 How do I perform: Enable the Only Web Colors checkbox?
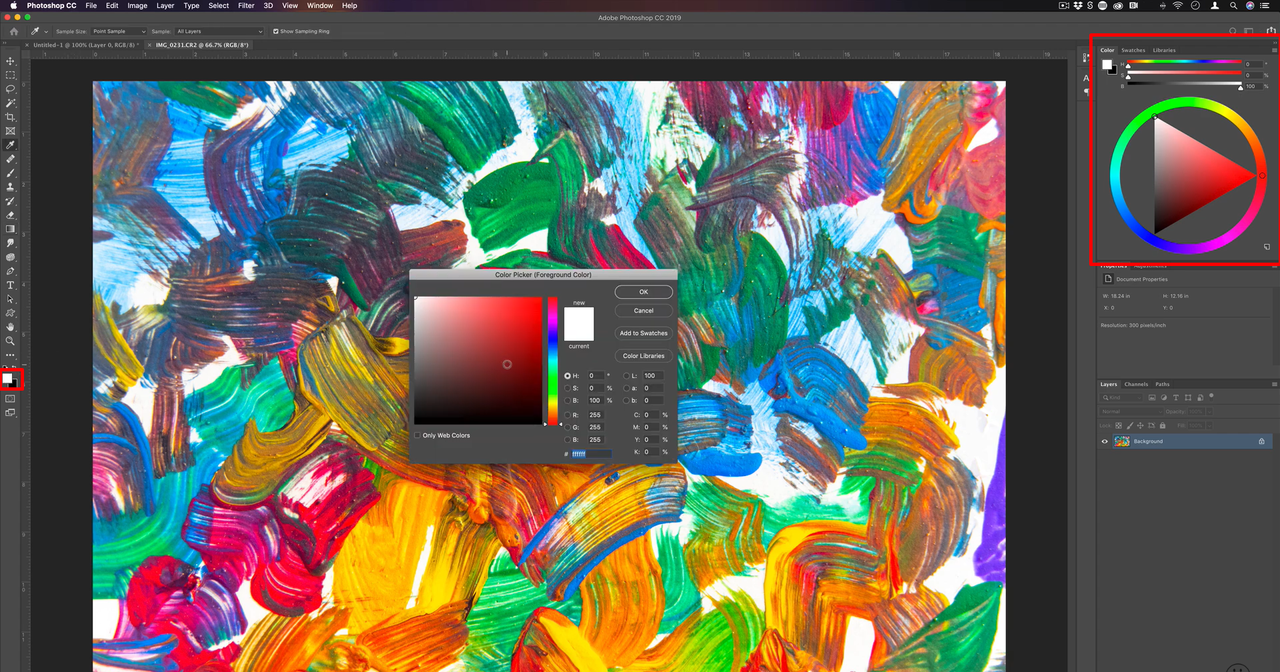tap(417, 435)
